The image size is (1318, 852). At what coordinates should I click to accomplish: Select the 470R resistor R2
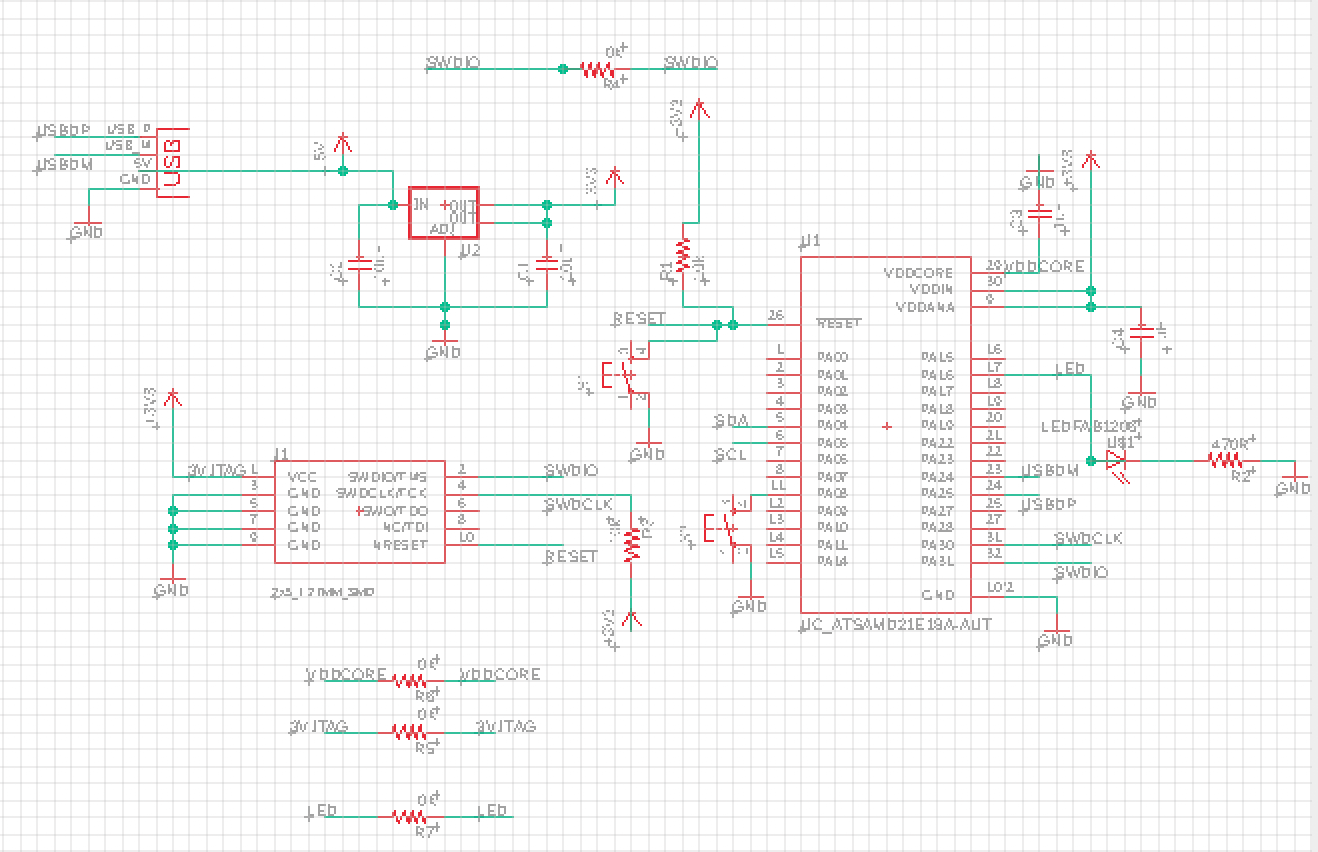click(x=1225, y=461)
